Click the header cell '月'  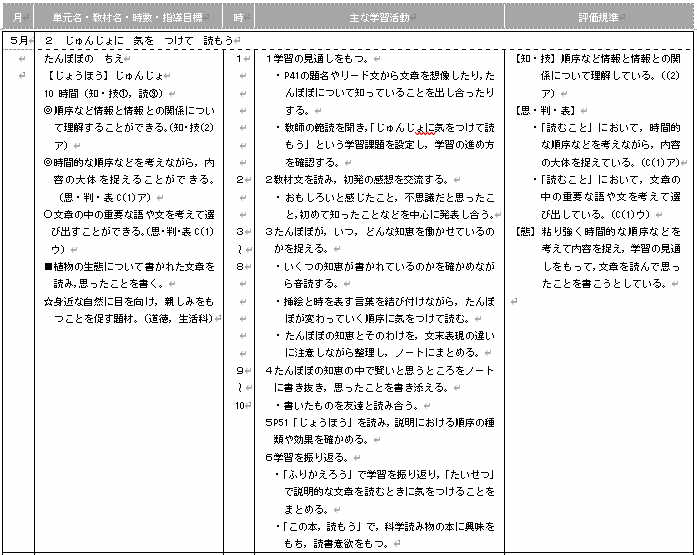click(x=18, y=17)
